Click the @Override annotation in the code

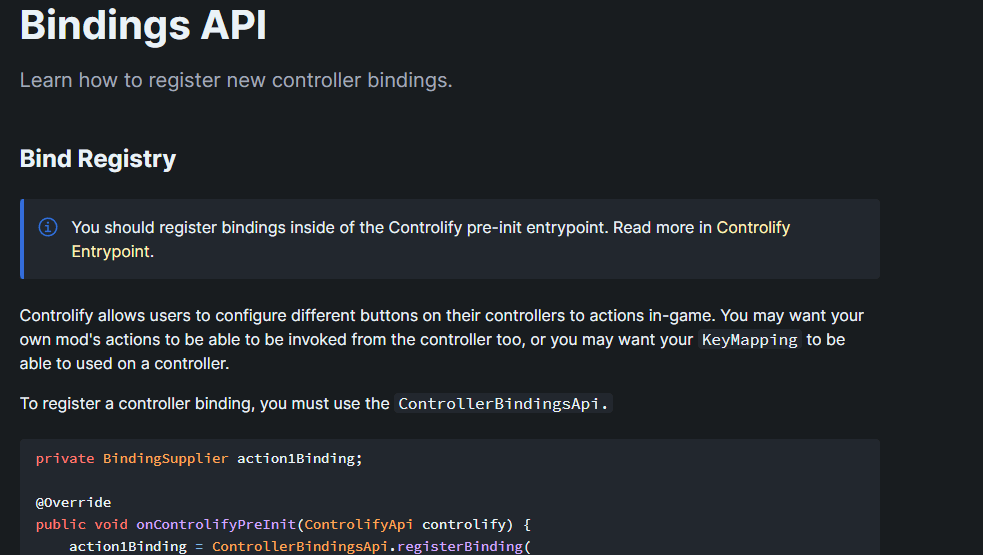[x=73, y=503]
